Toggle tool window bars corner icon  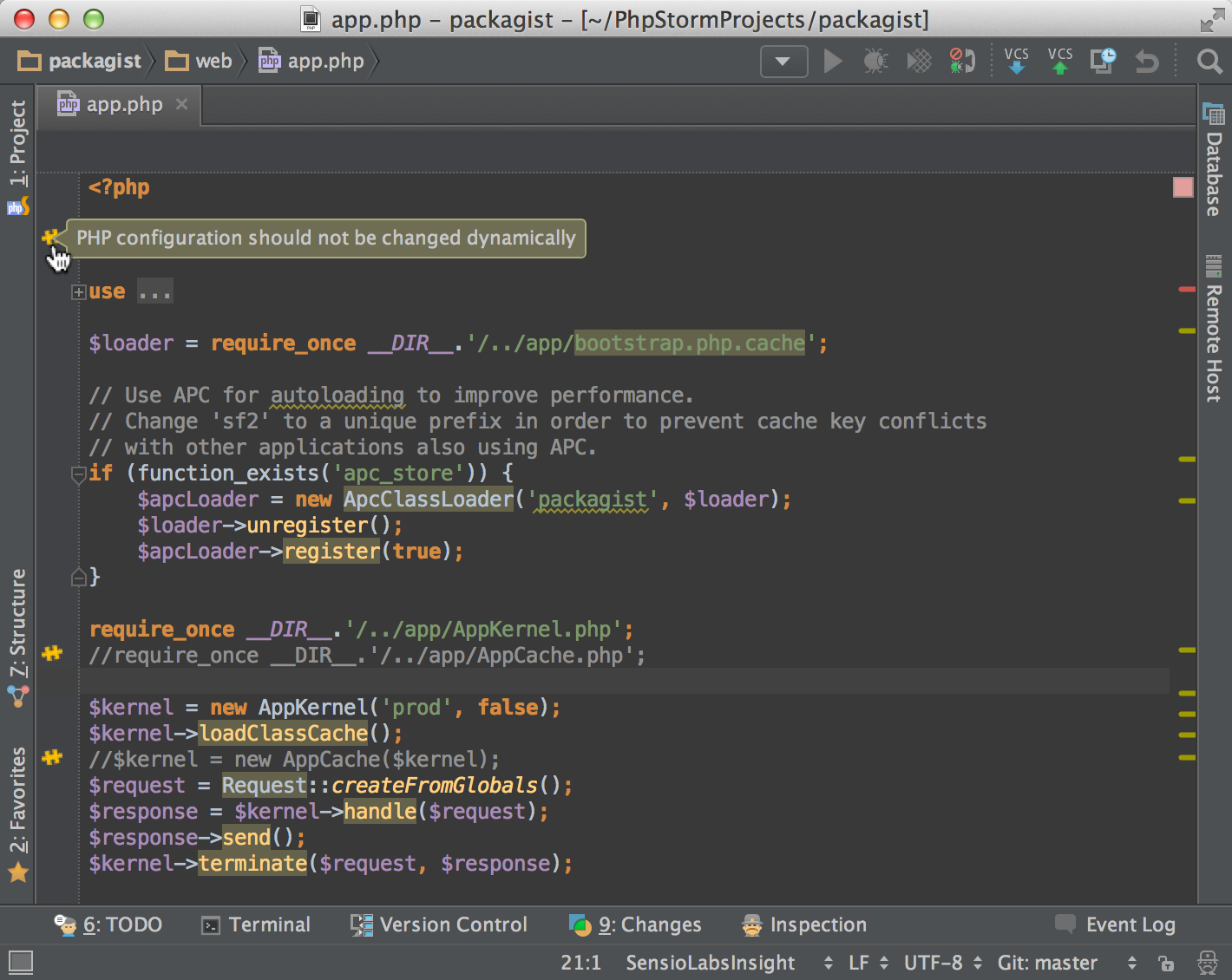(21, 962)
